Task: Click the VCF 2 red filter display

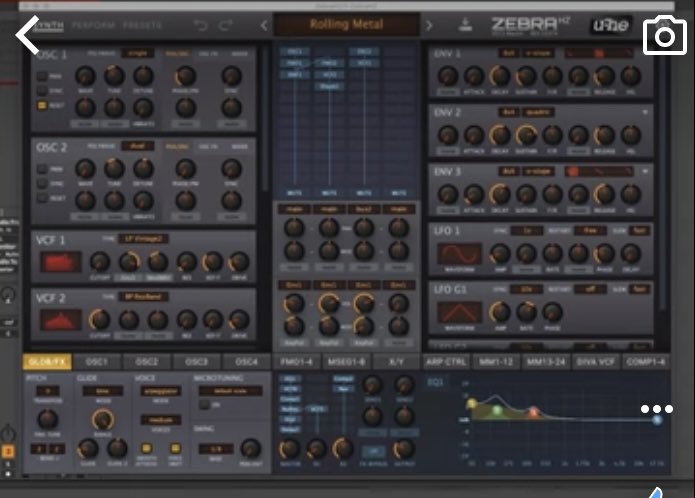Action: click(61, 320)
